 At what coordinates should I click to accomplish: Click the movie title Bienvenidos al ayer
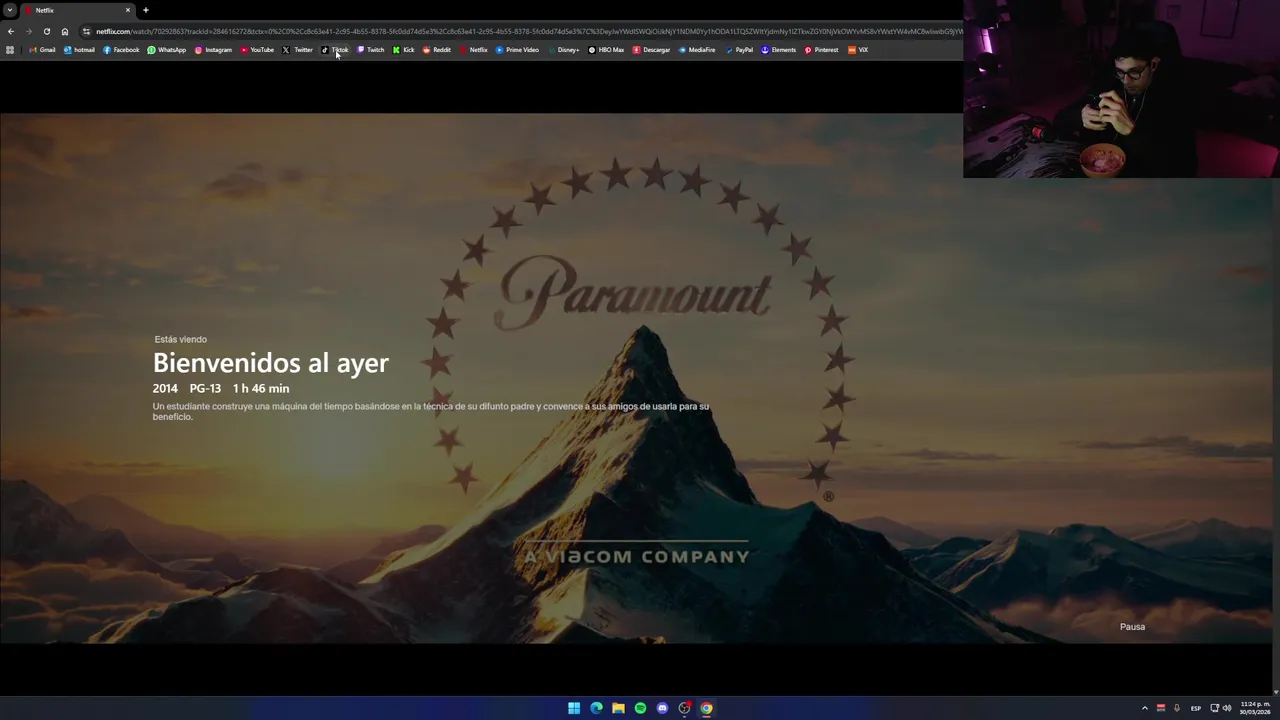click(x=270, y=363)
